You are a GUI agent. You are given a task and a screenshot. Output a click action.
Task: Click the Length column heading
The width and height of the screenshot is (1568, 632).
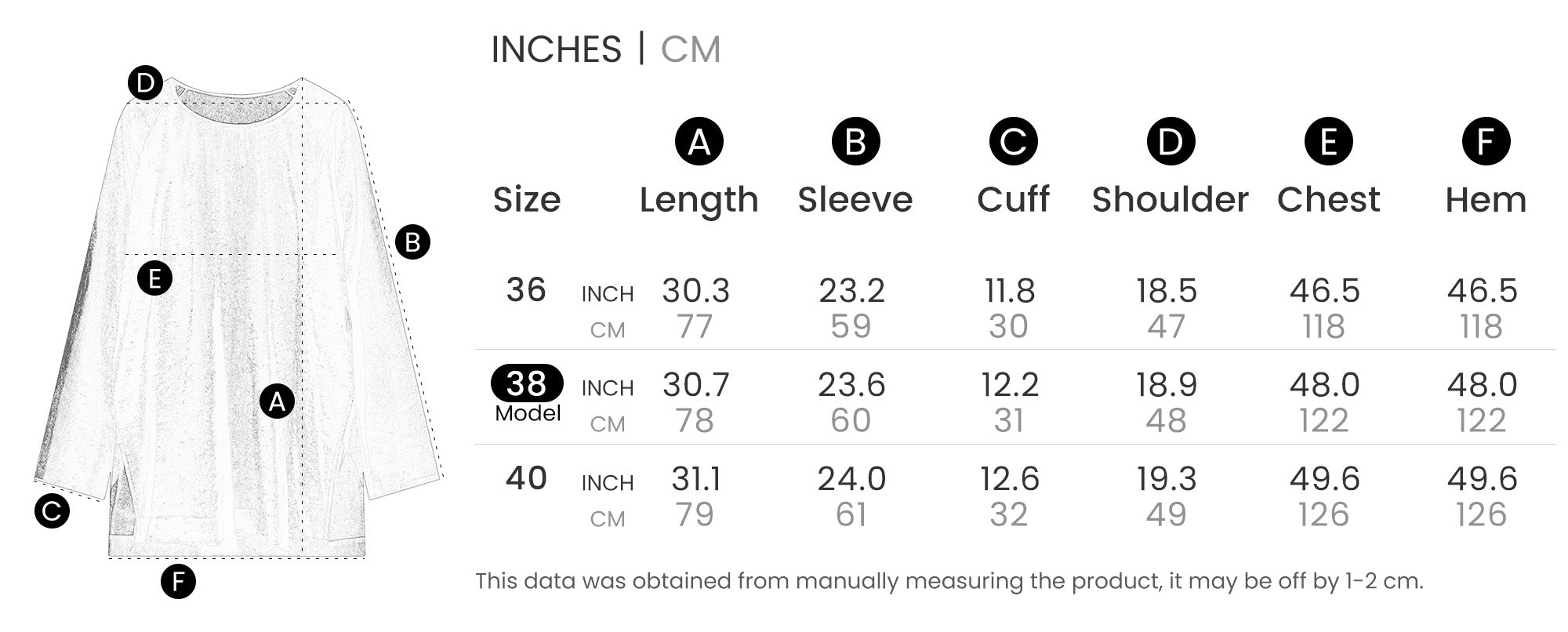tap(699, 200)
